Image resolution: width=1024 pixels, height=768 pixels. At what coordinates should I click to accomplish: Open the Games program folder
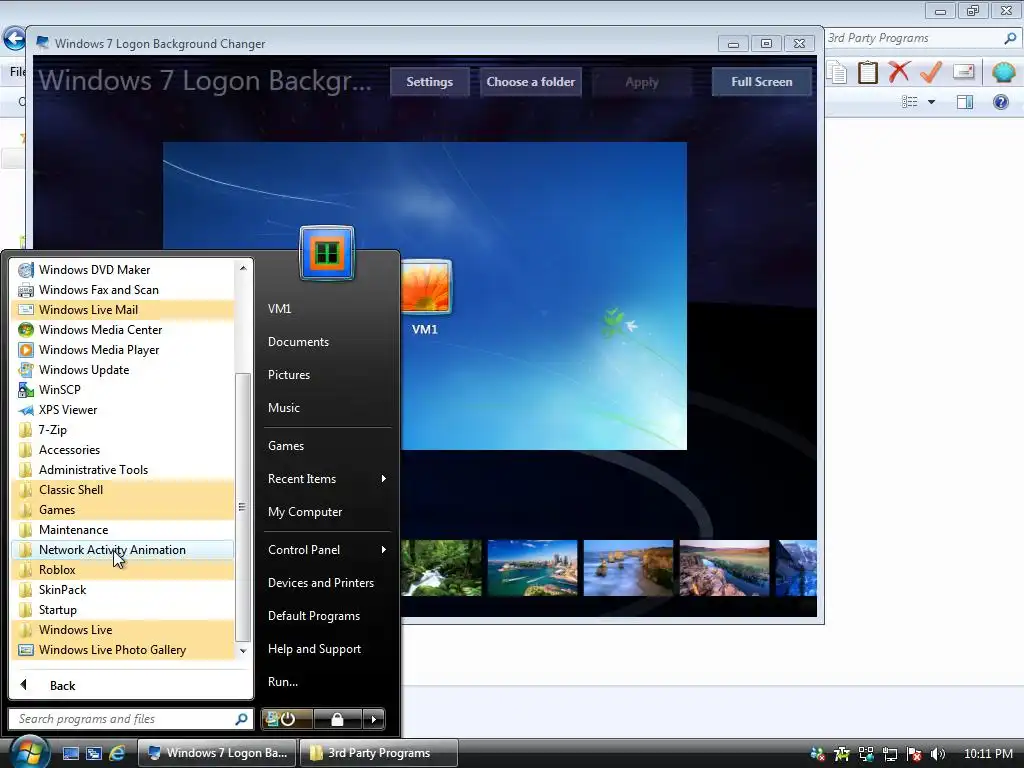pyautogui.click(x=122, y=510)
